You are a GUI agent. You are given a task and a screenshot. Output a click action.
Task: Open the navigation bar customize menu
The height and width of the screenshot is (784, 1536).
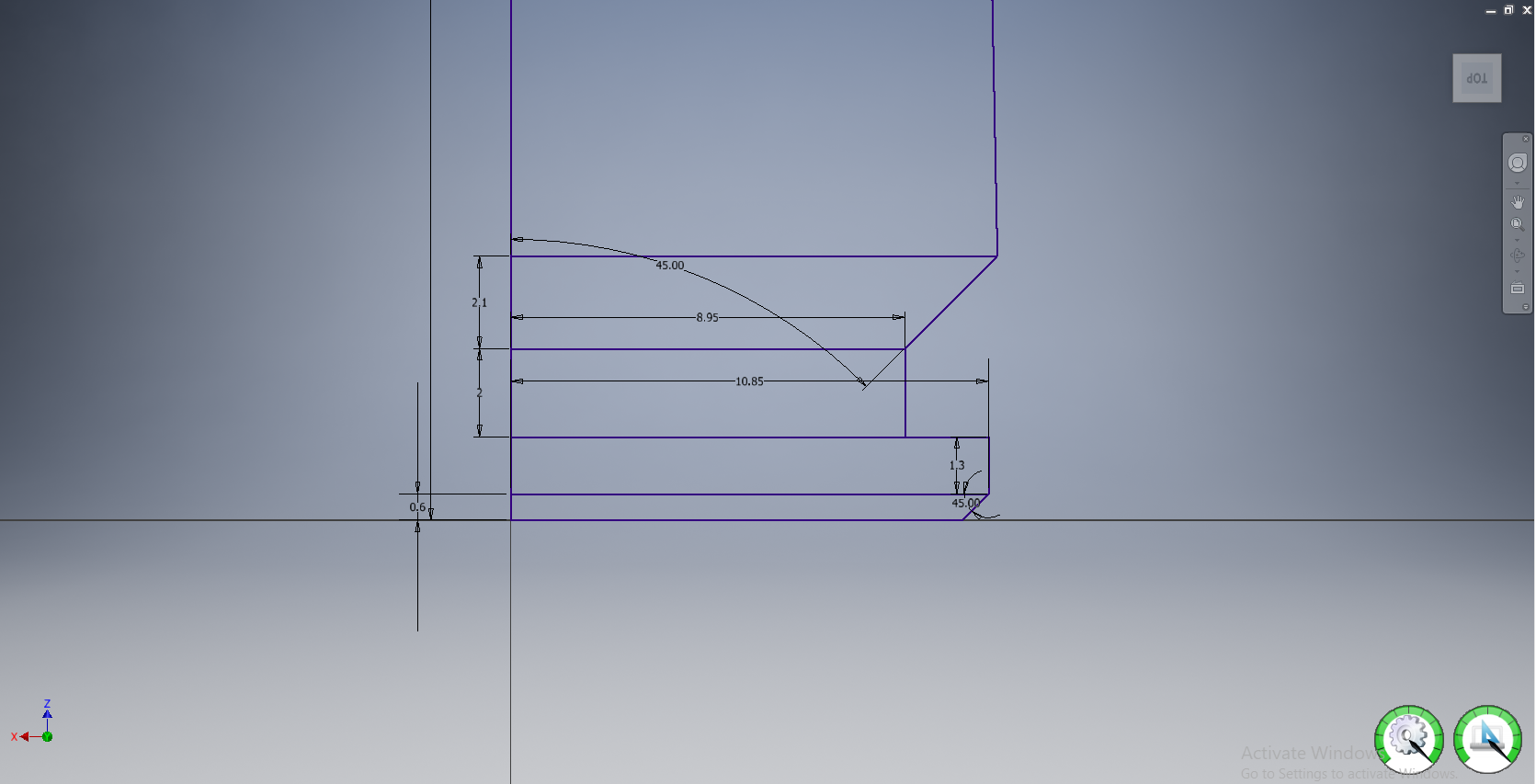[x=1525, y=307]
